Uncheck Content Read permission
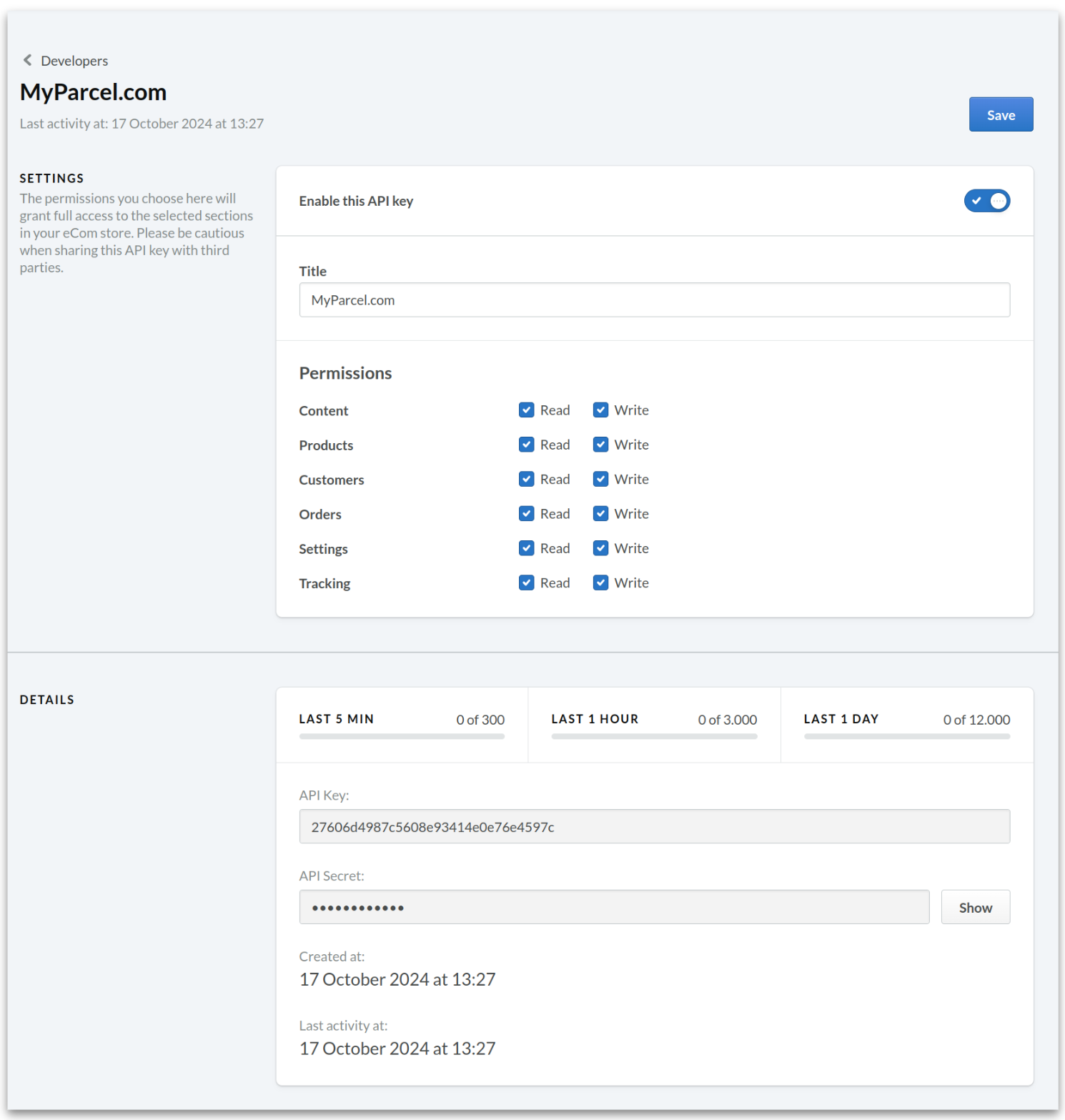The image size is (1065, 1120). [527, 410]
